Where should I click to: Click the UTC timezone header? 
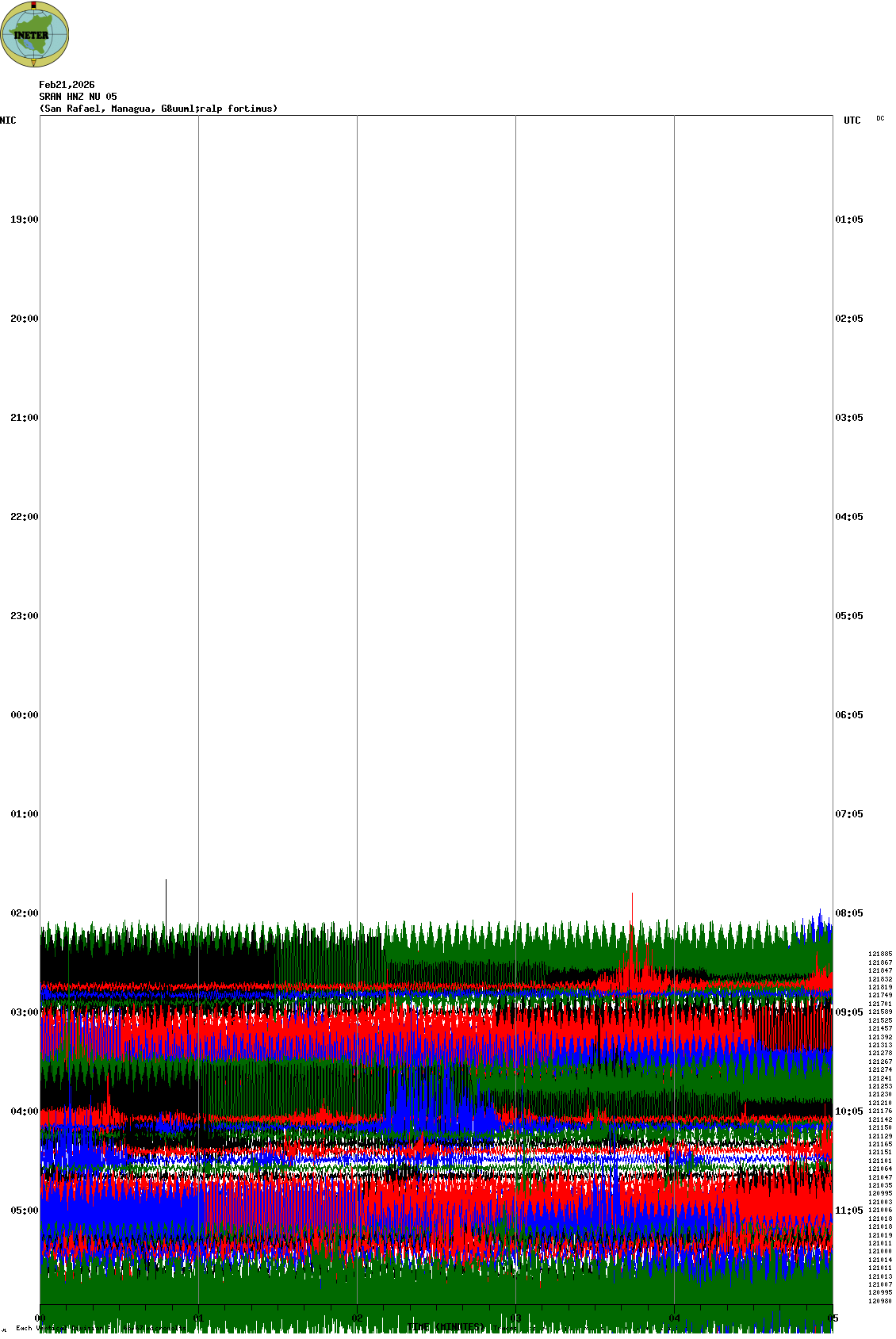click(852, 121)
